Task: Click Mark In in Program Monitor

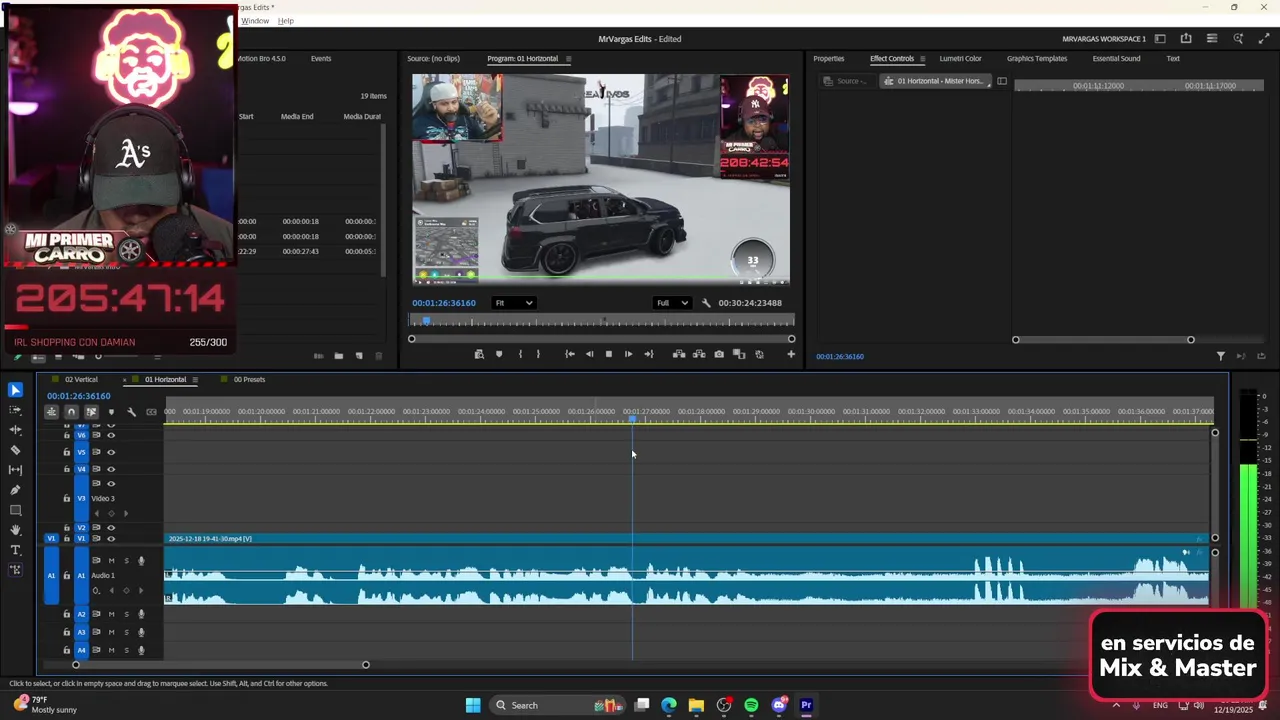Action: click(520, 354)
